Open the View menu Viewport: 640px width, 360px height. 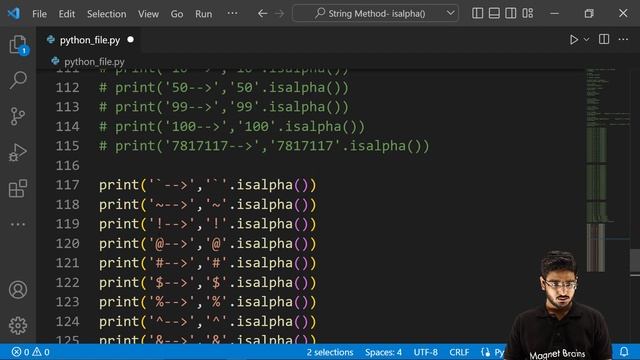click(x=148, y=14)
